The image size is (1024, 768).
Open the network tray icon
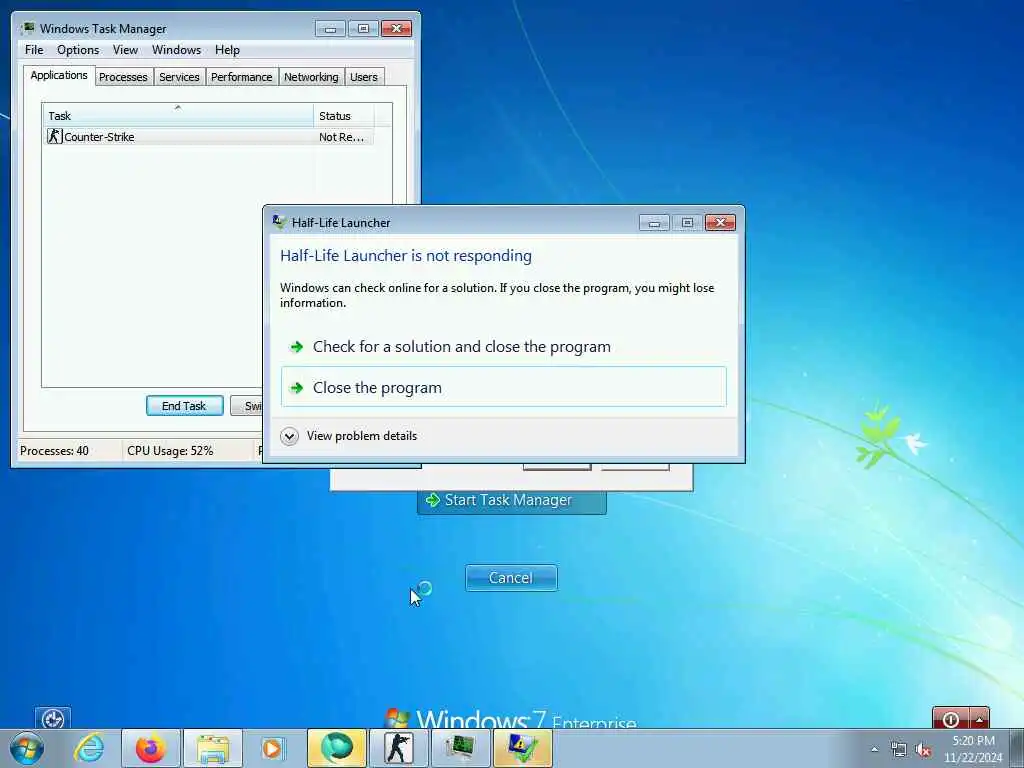point(899,749)
